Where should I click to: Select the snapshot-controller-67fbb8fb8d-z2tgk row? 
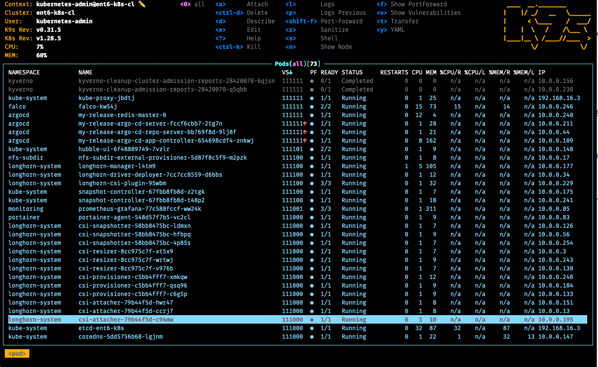[x=297, y=192]
